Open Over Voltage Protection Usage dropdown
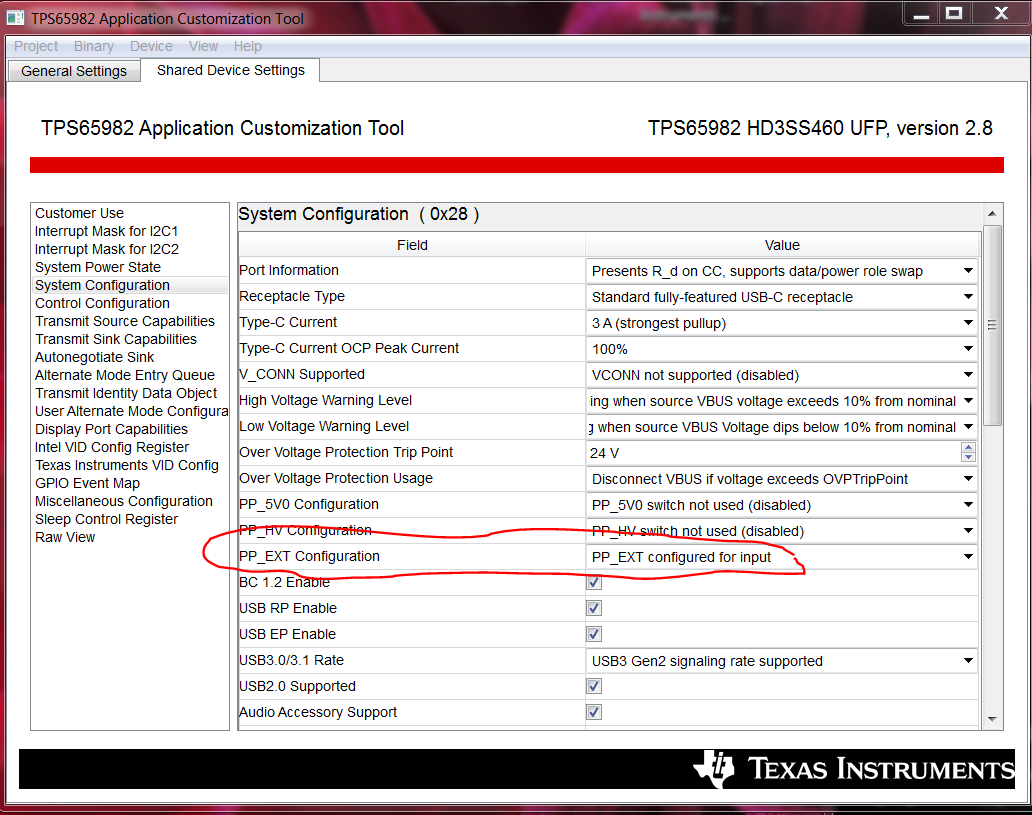Viewport: 1032px width, 815px height. point(781,479)
